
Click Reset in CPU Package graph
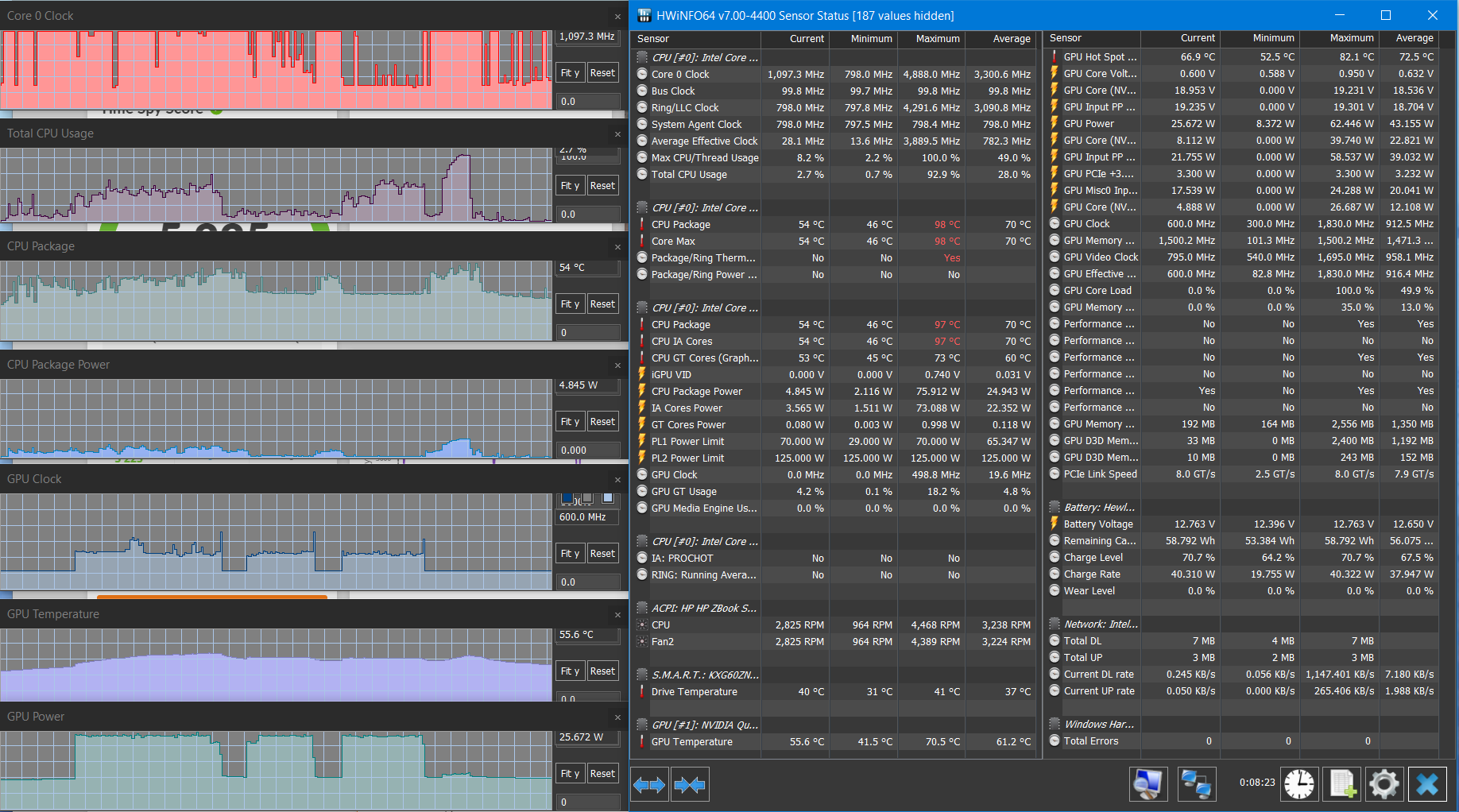602,304
